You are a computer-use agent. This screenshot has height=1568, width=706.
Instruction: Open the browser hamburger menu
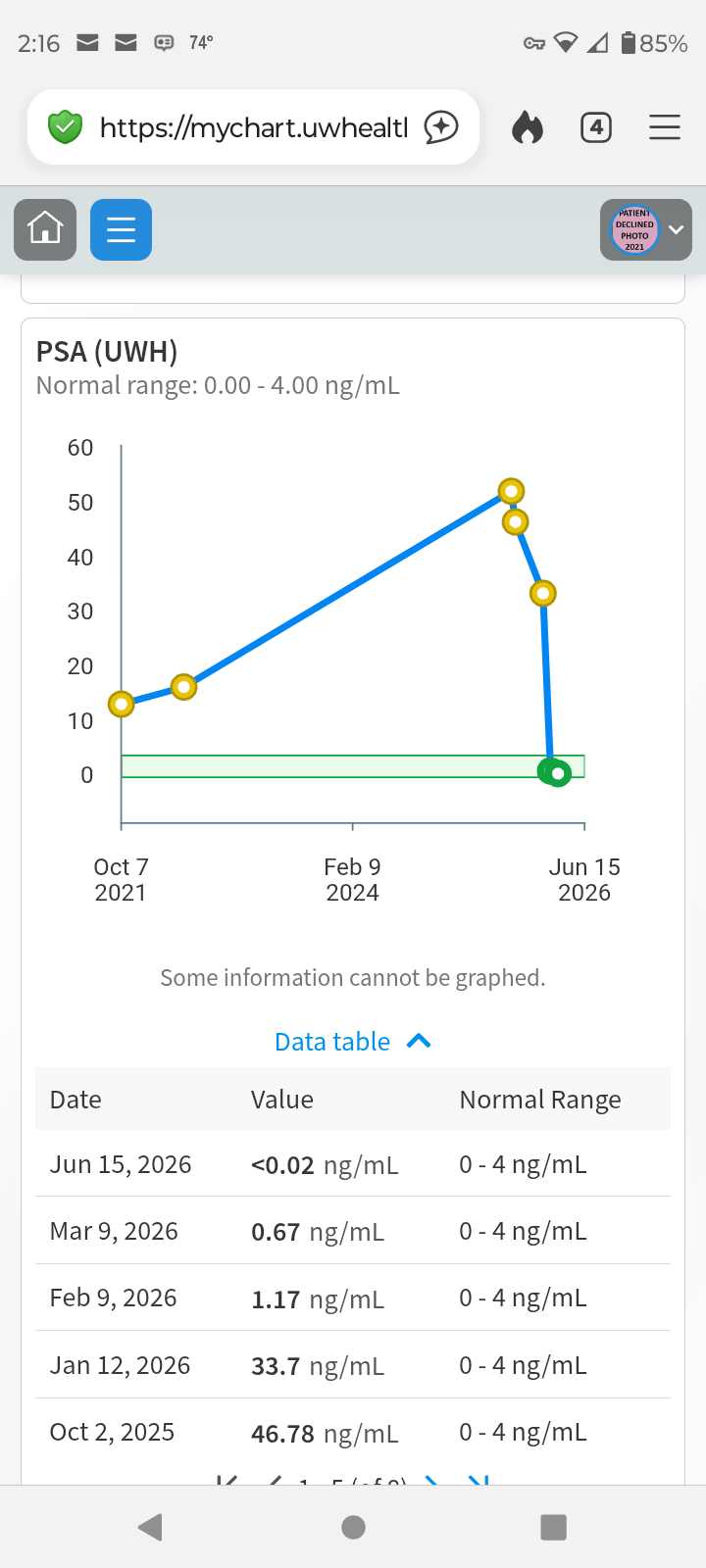pos(665,127)
